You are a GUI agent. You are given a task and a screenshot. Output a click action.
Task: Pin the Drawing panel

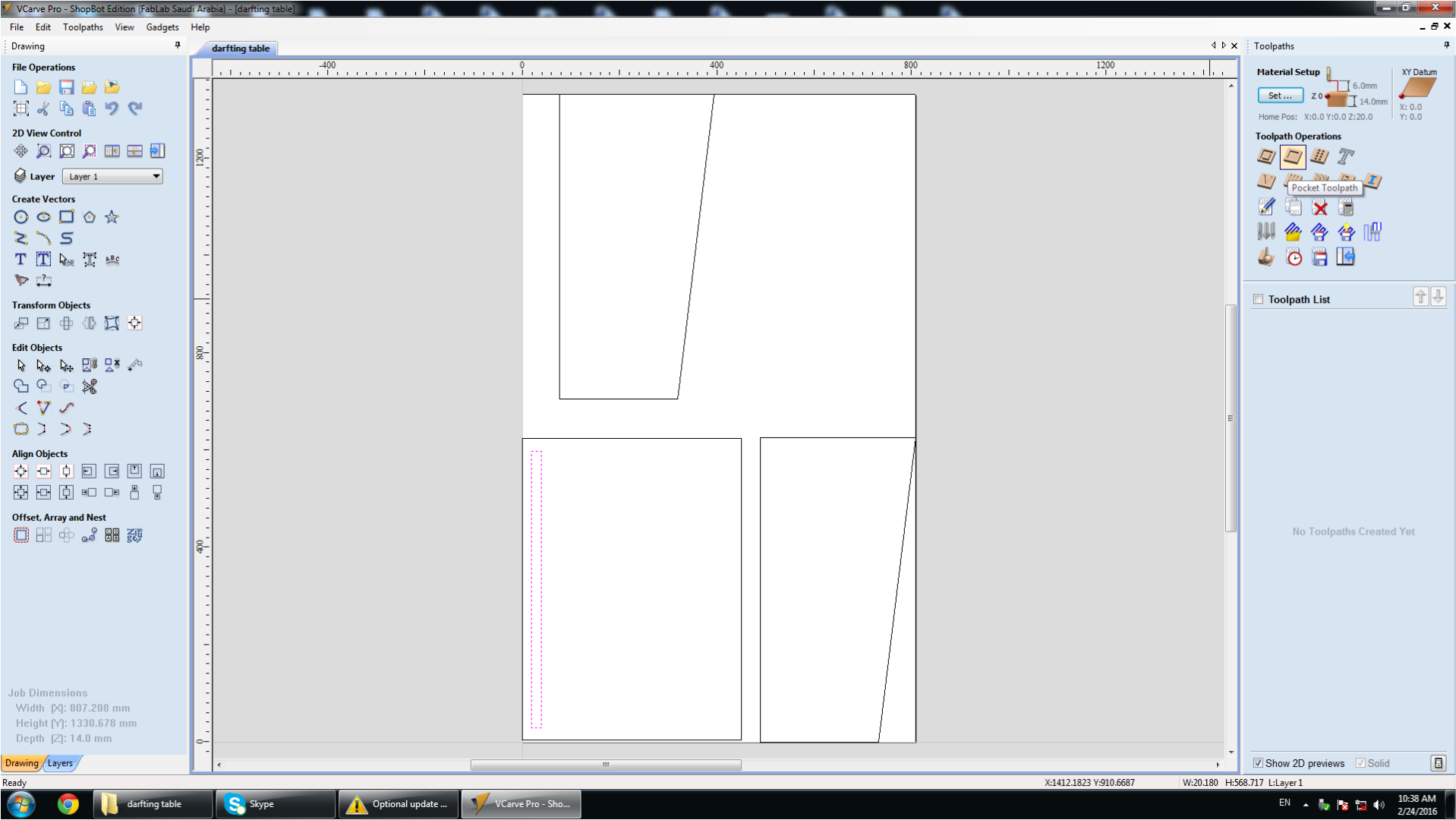178,46
